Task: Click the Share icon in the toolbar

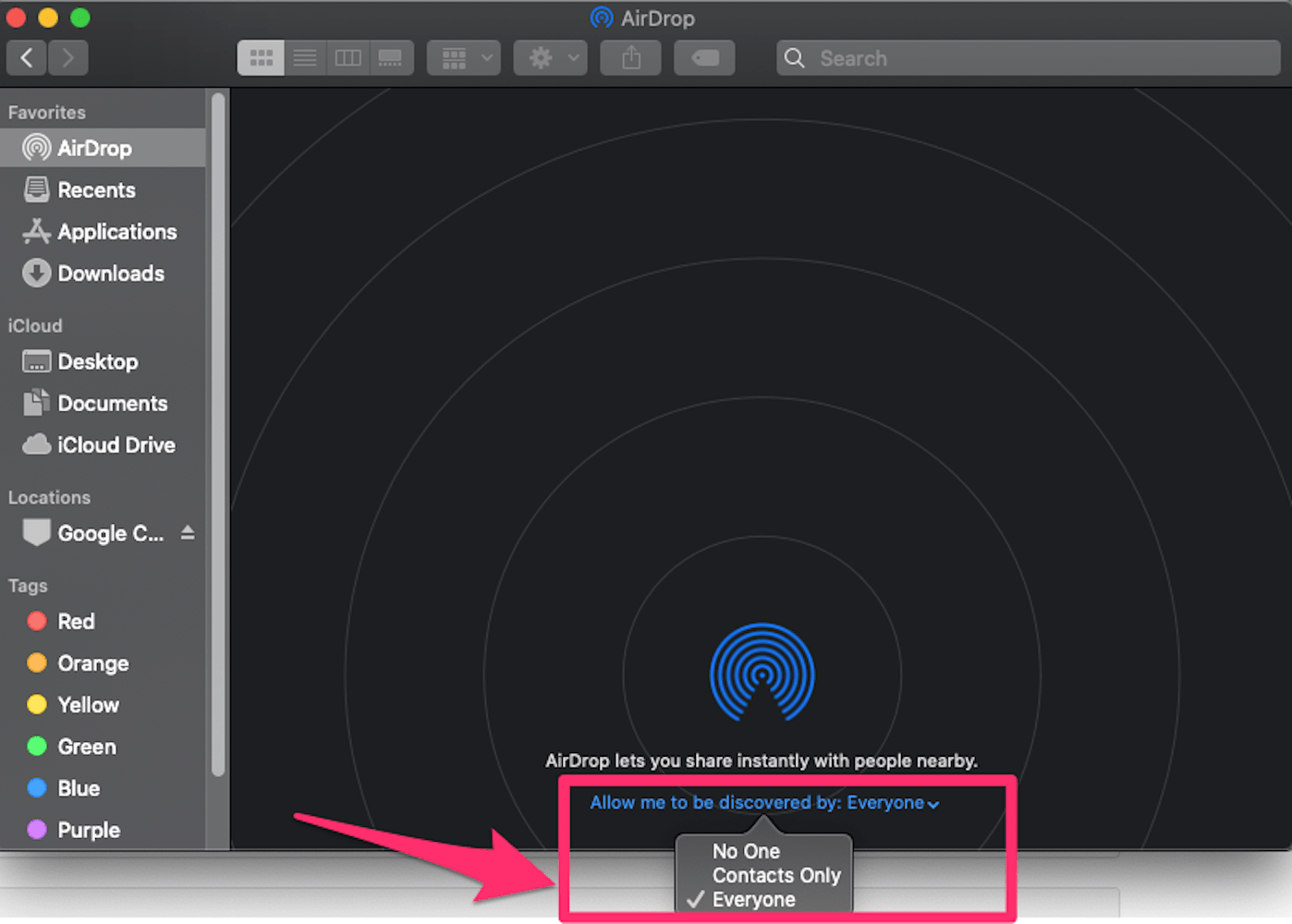Action: click(630, 57)
